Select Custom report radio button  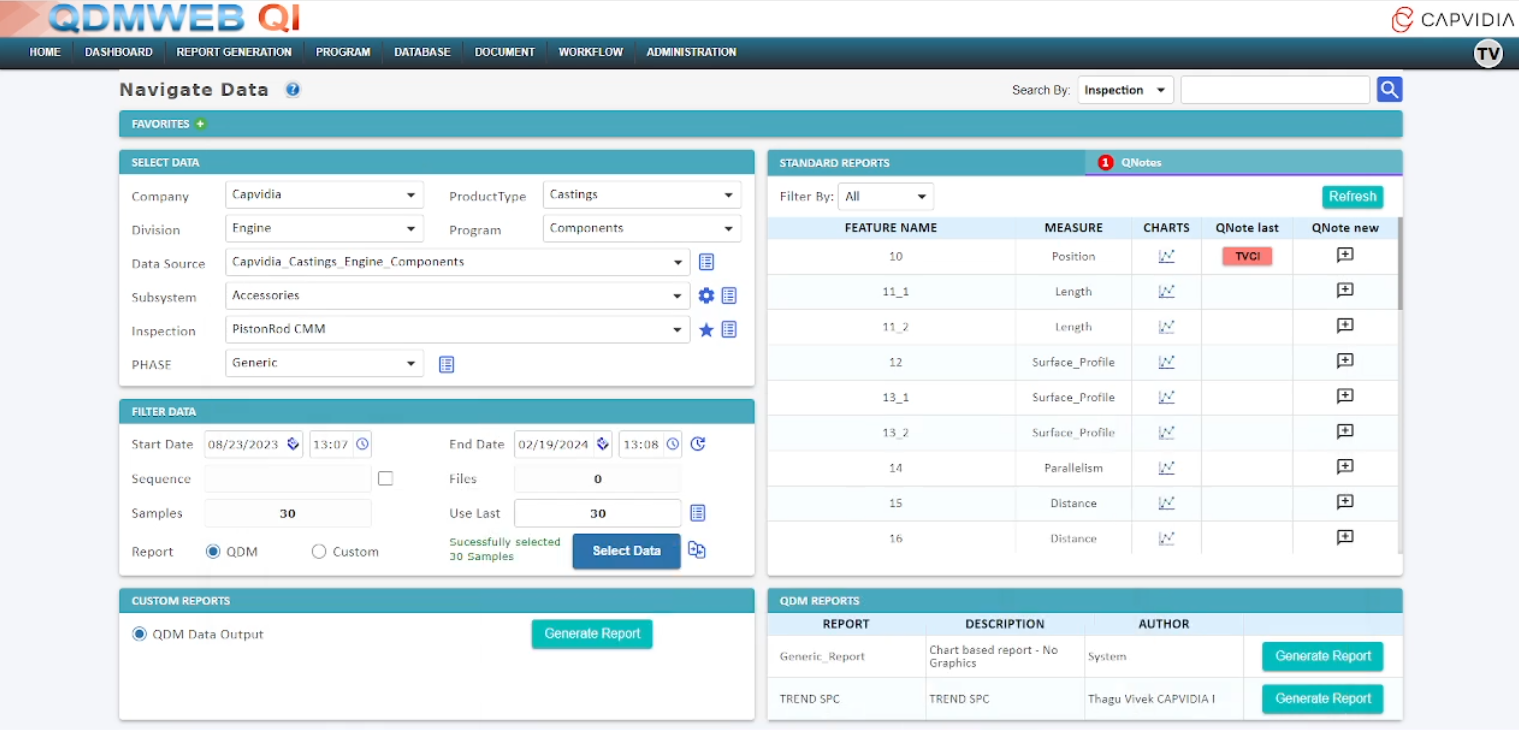(x=319, y=551)
